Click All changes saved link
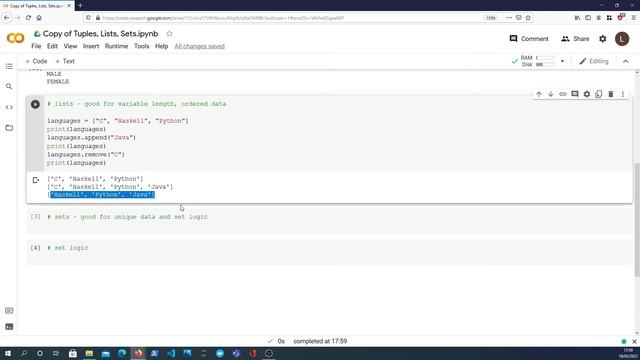 click(200, 46)
